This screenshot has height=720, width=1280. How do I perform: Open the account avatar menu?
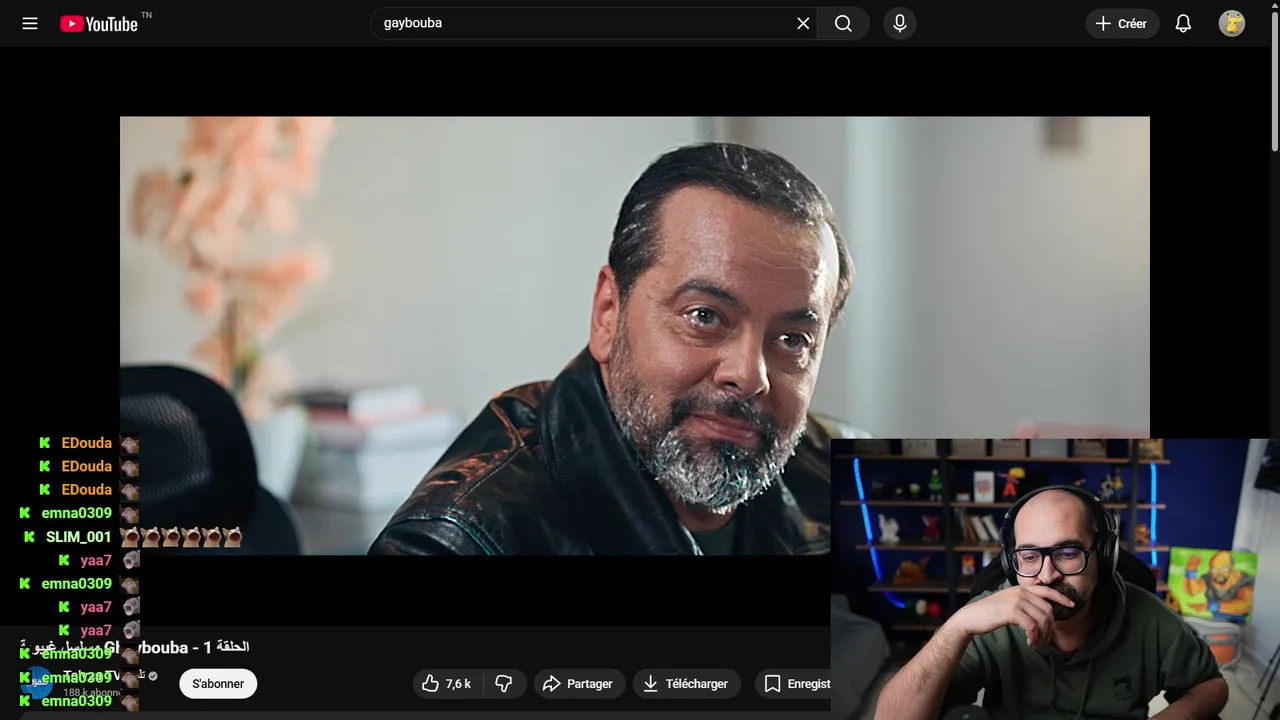coord(1232,24)
